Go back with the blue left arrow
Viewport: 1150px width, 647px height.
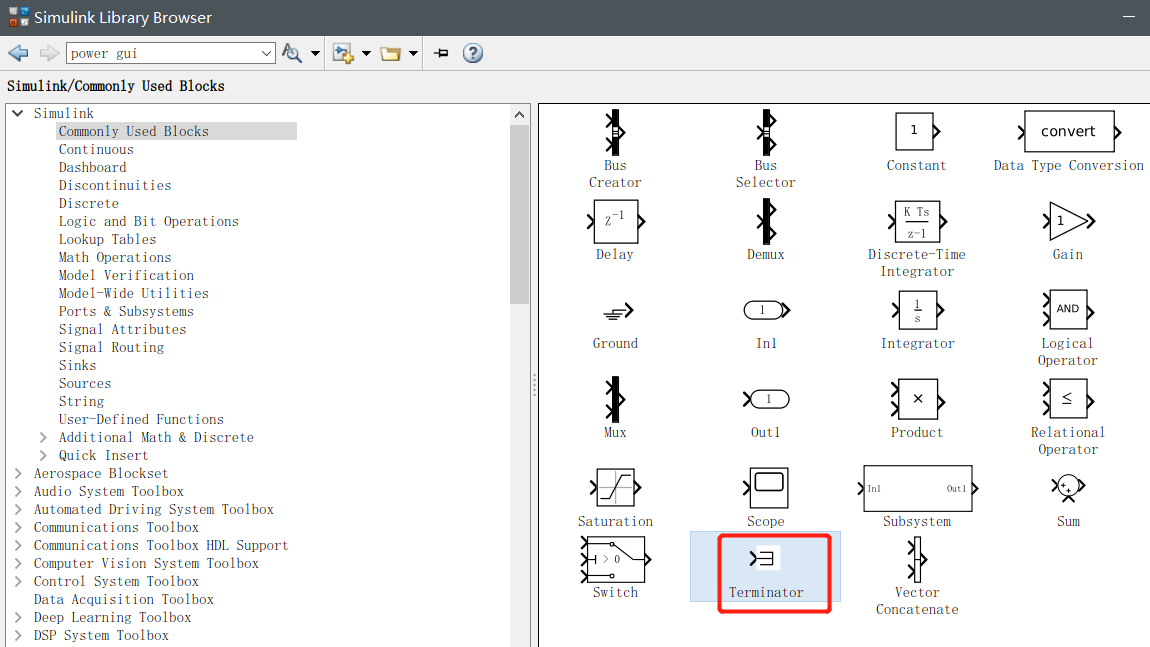pos(18,53)
